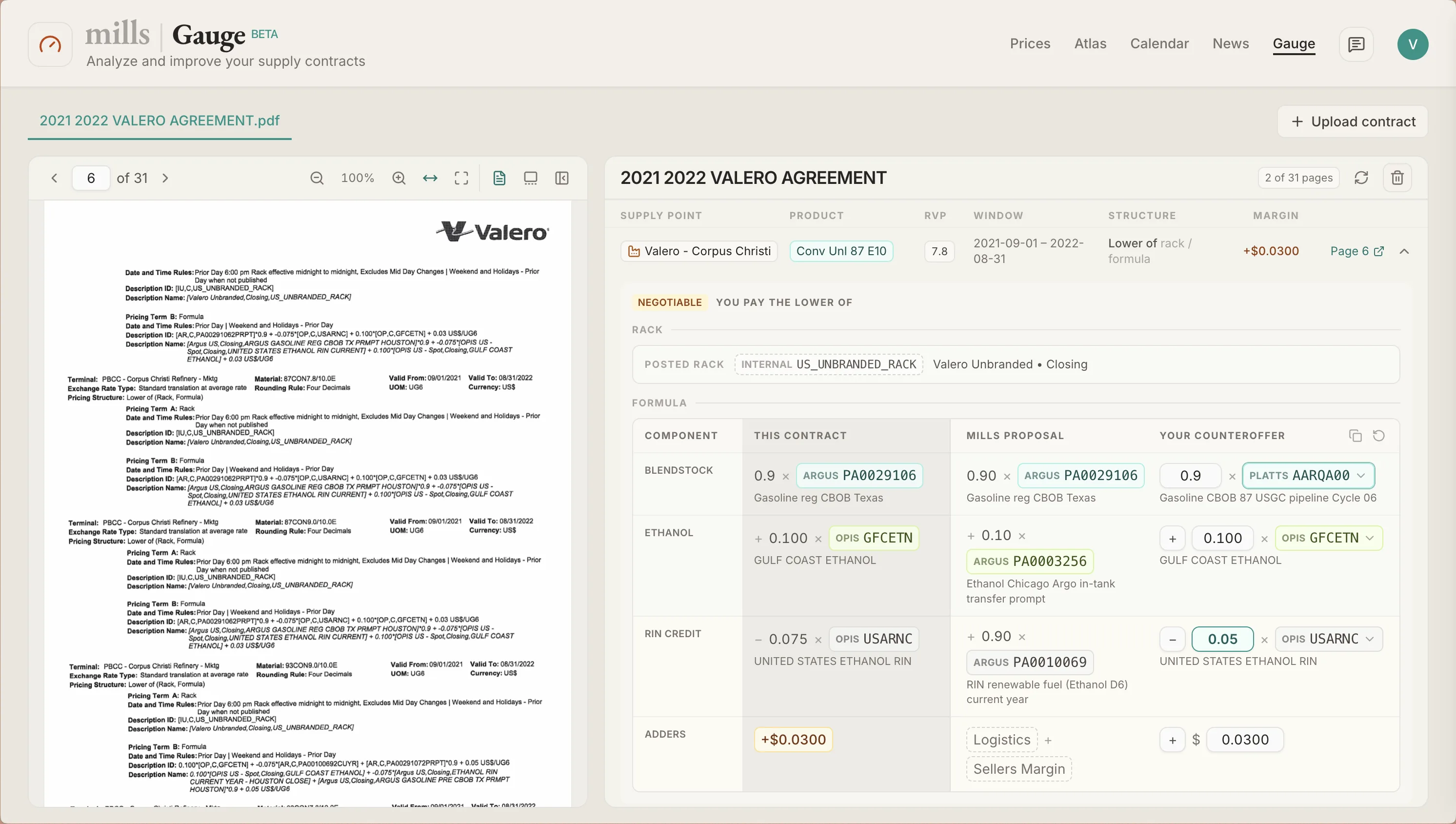Screen dimensions: 1456x824
Task: Click the 2 of 31 pages badge
Action: pos(1298,178)
